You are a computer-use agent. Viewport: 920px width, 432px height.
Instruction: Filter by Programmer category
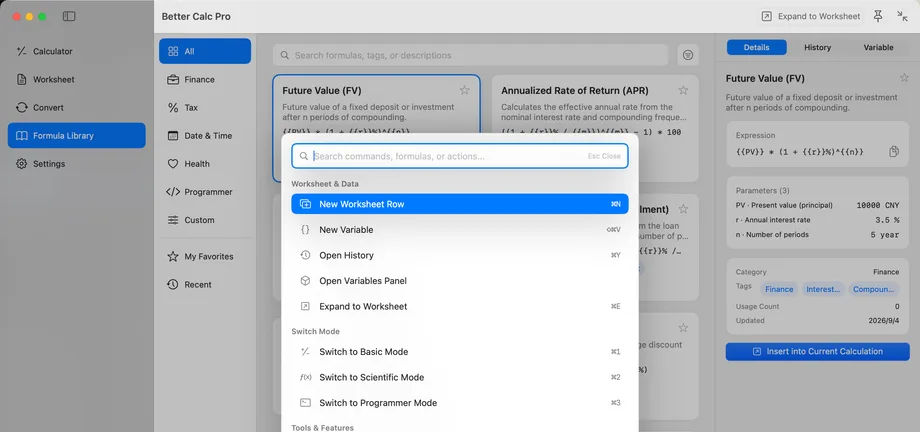click(205, 192)
